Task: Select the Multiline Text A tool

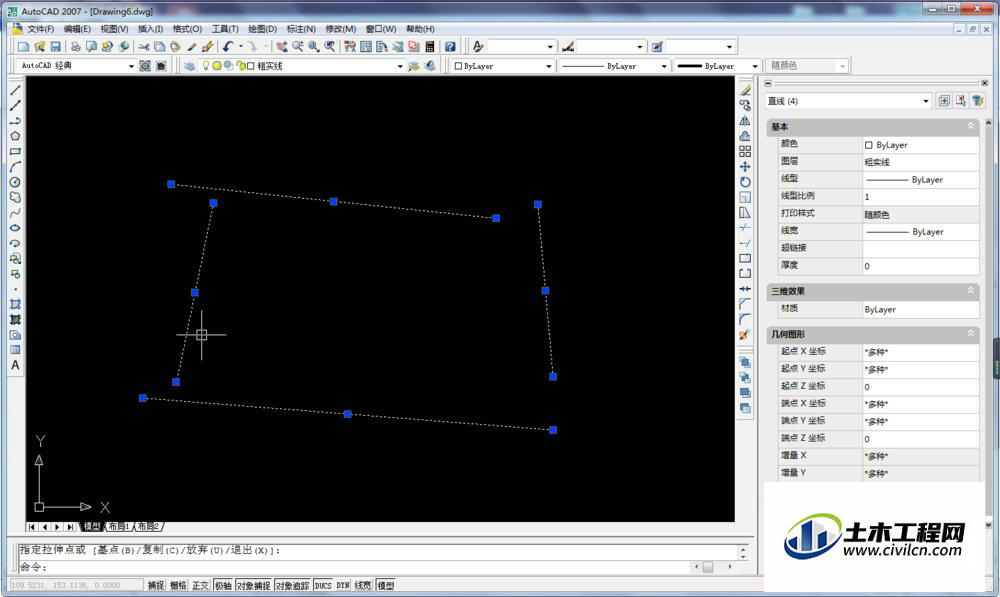Action: click(x=15, y=365)
